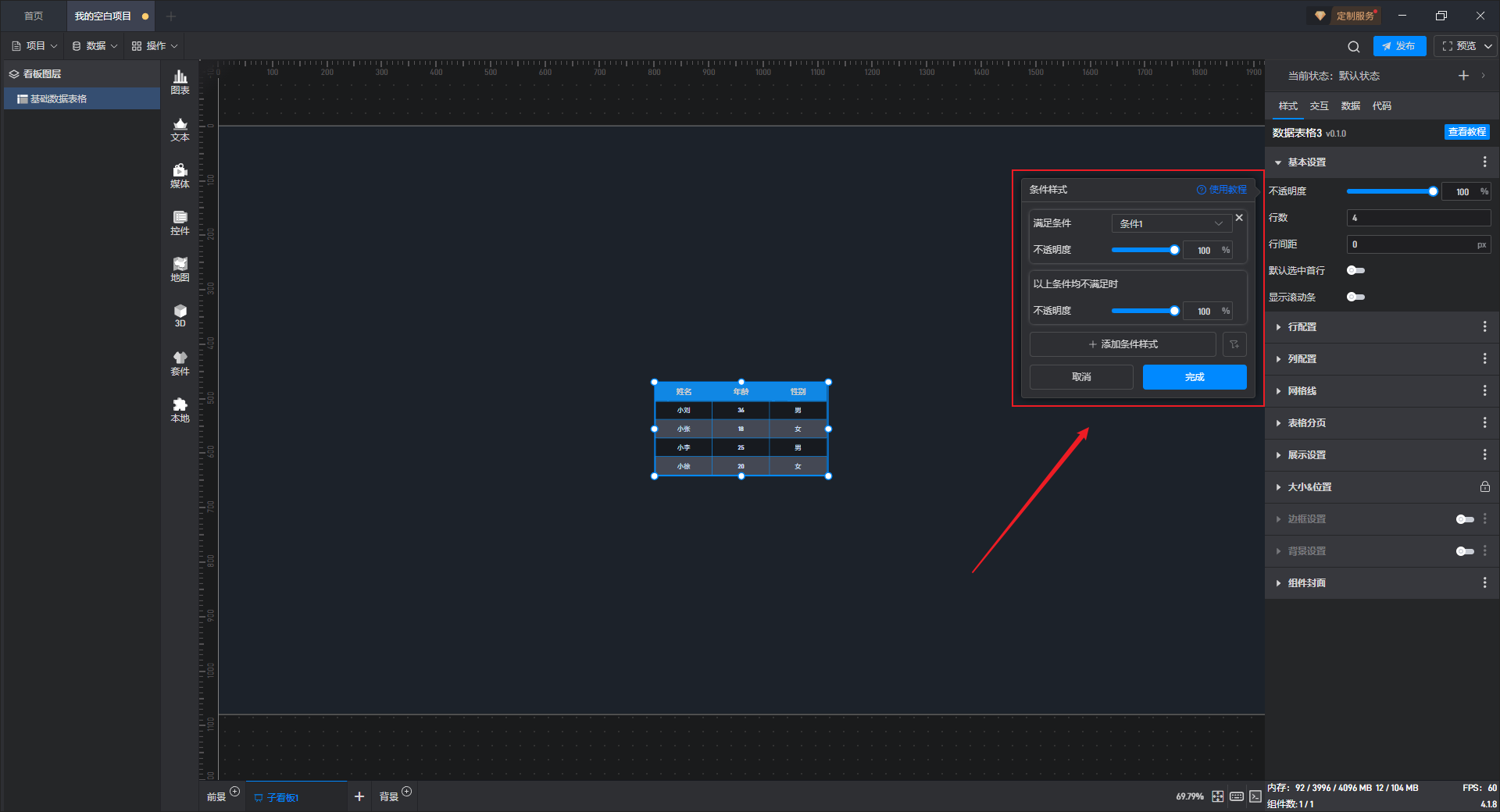1500x812 pixels.
Task: Click the search magnifier icon in top bar
Action: pos(1354,46)
